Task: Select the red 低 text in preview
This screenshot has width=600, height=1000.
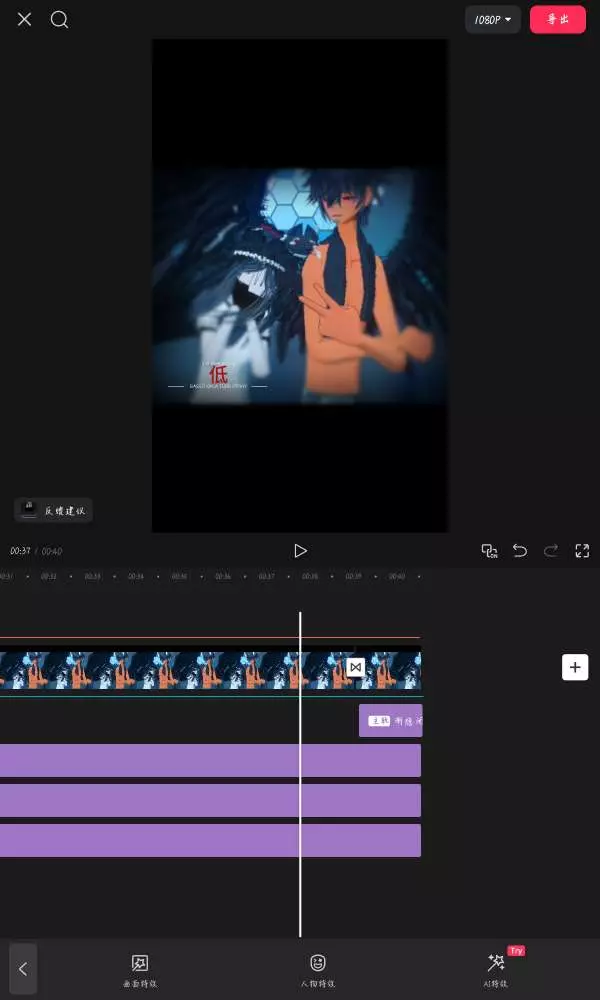Action: [x=218, y=374]
